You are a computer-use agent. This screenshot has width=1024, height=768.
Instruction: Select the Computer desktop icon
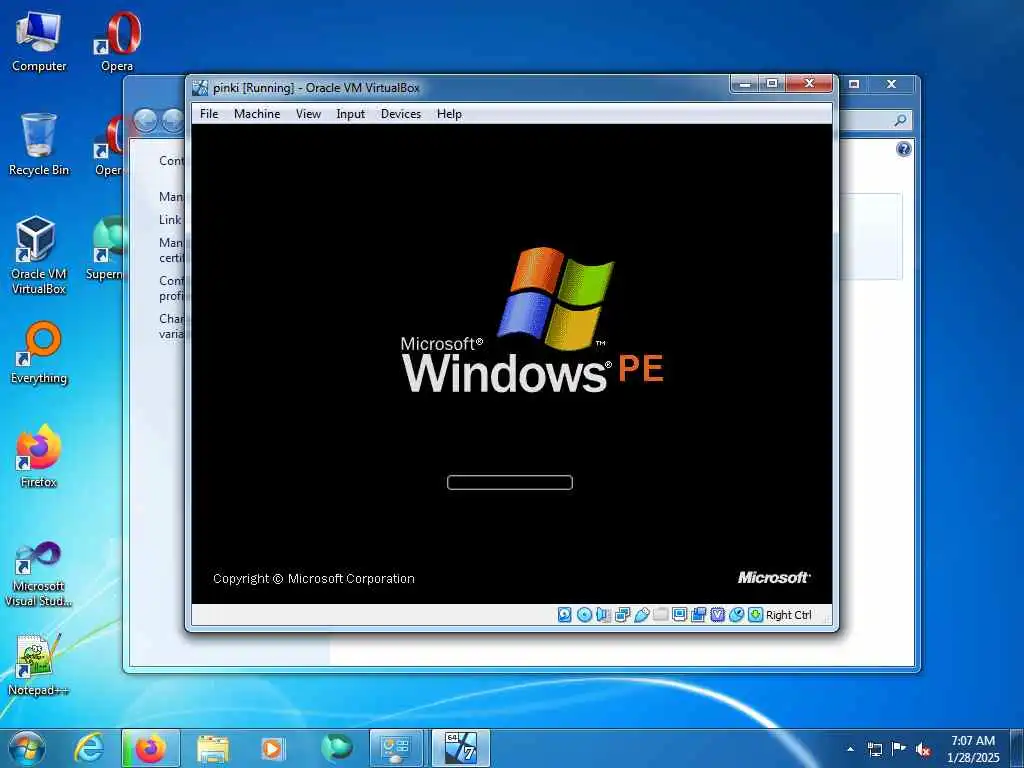pyautogui.click(x=39, y=42)
